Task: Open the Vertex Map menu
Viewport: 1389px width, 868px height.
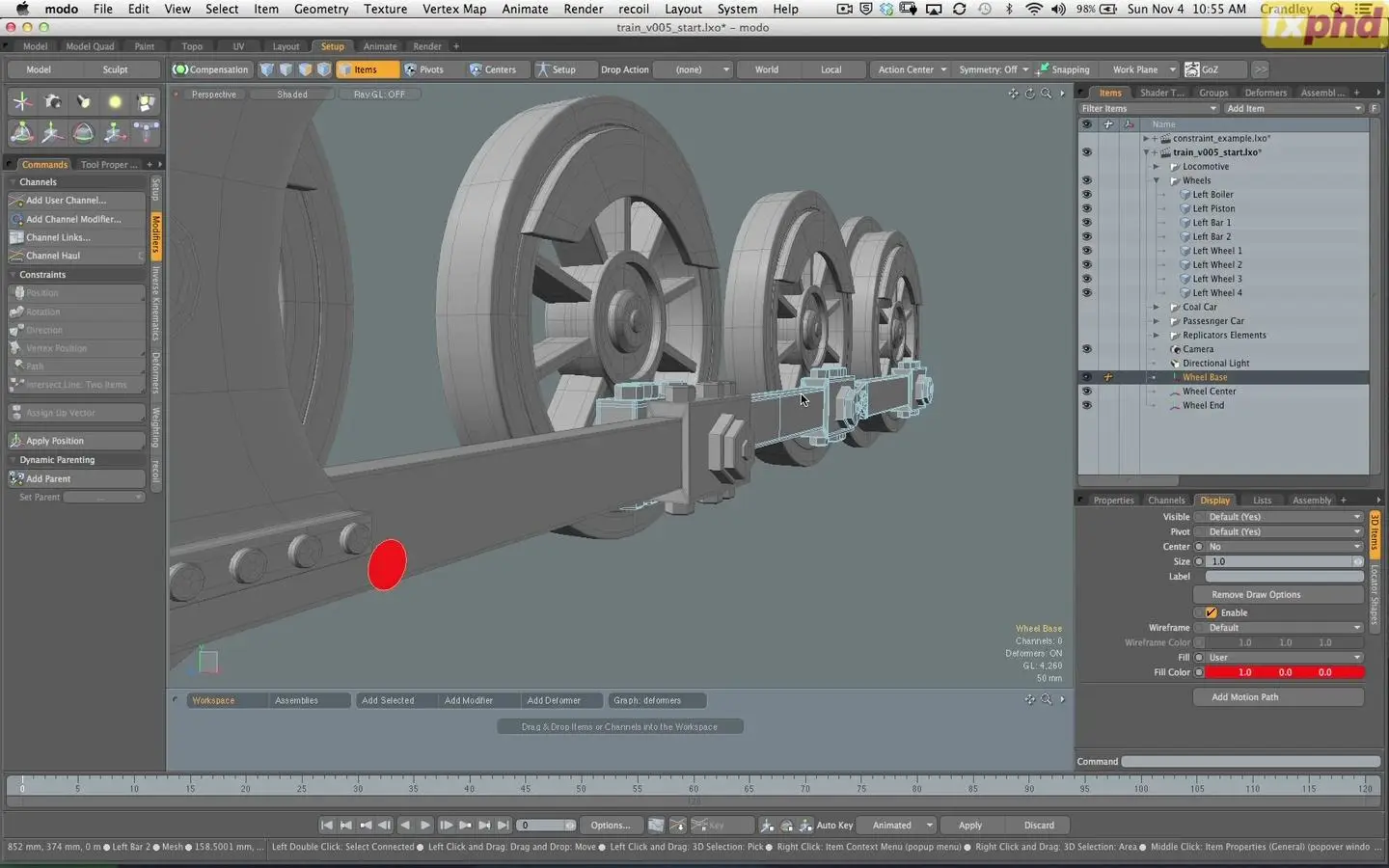Action: [454, 9]
